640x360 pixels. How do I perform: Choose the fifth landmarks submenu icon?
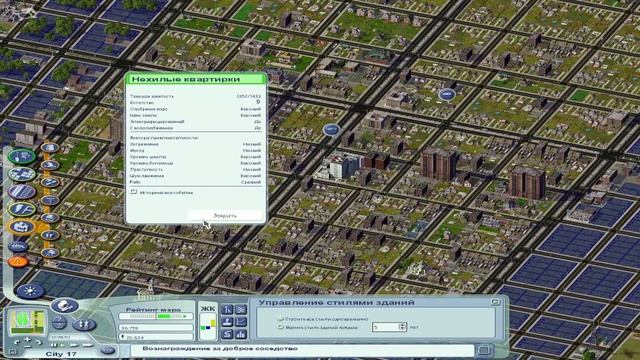pos(50,218)
